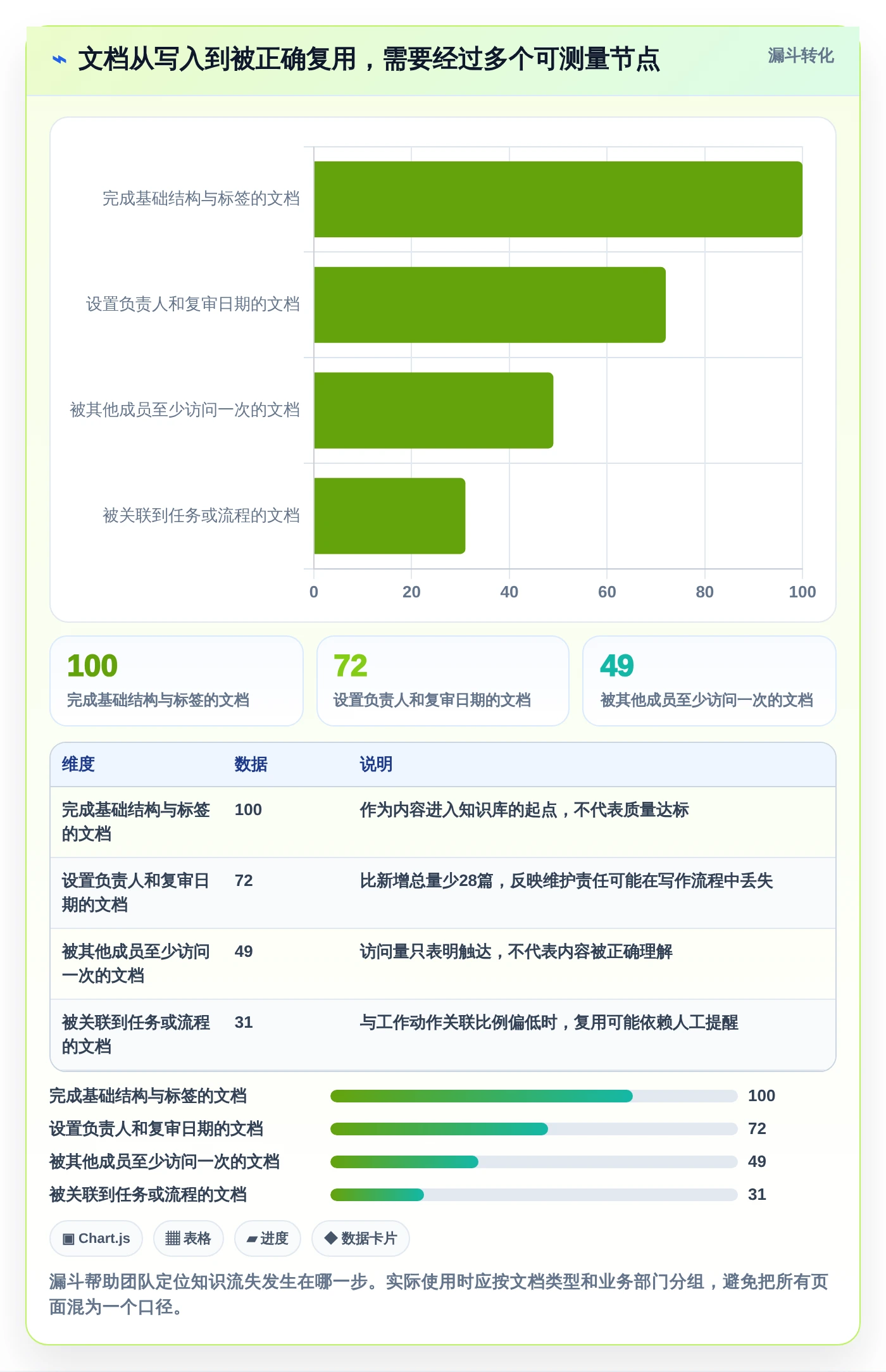The image size is (886, 1372).
Task: Click the progress bar showing 72
Action: (533, 1129)
